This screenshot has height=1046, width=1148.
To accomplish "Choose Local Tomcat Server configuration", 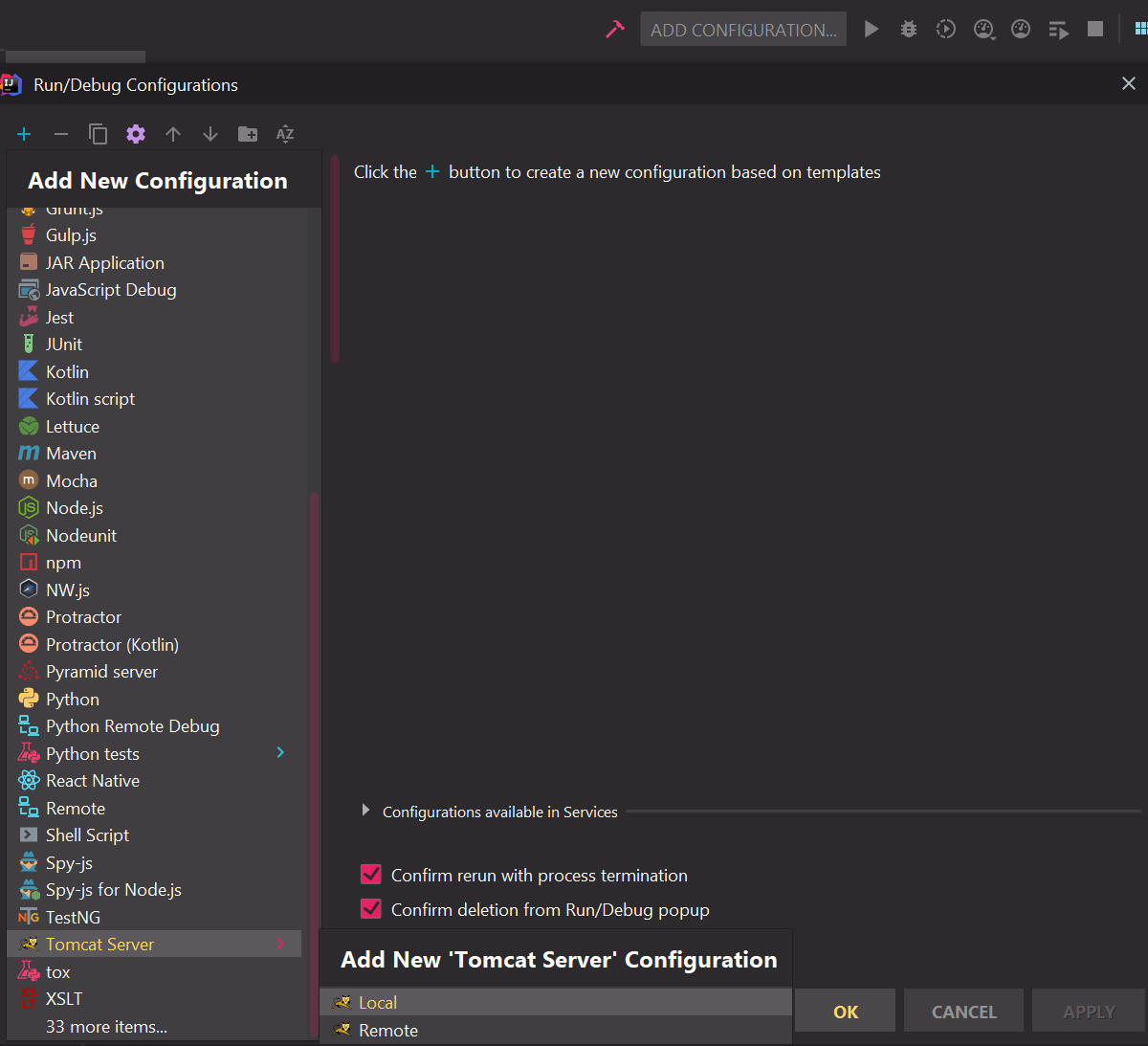I will click(x=556, y=1003).
